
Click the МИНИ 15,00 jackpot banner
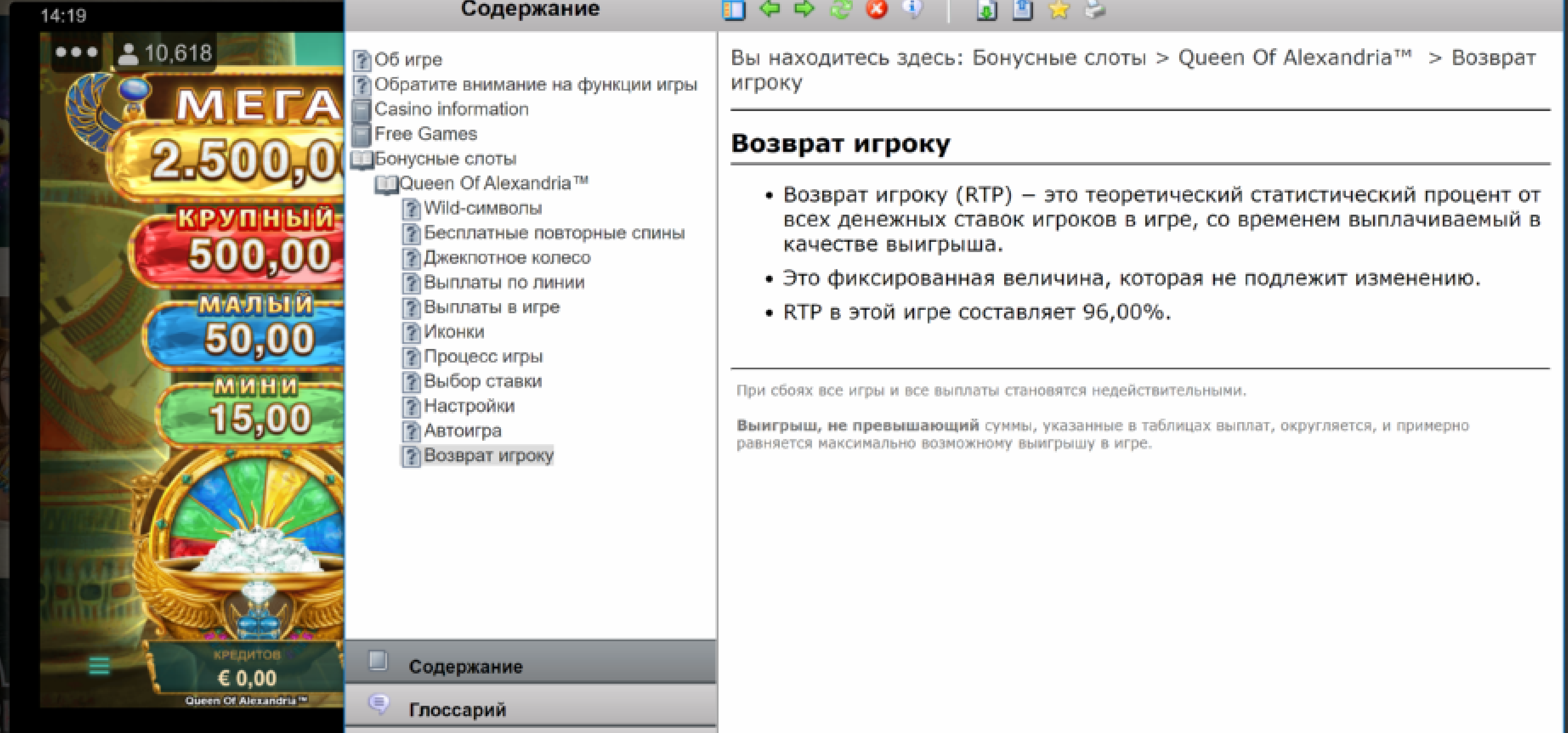tap(251, 414)
